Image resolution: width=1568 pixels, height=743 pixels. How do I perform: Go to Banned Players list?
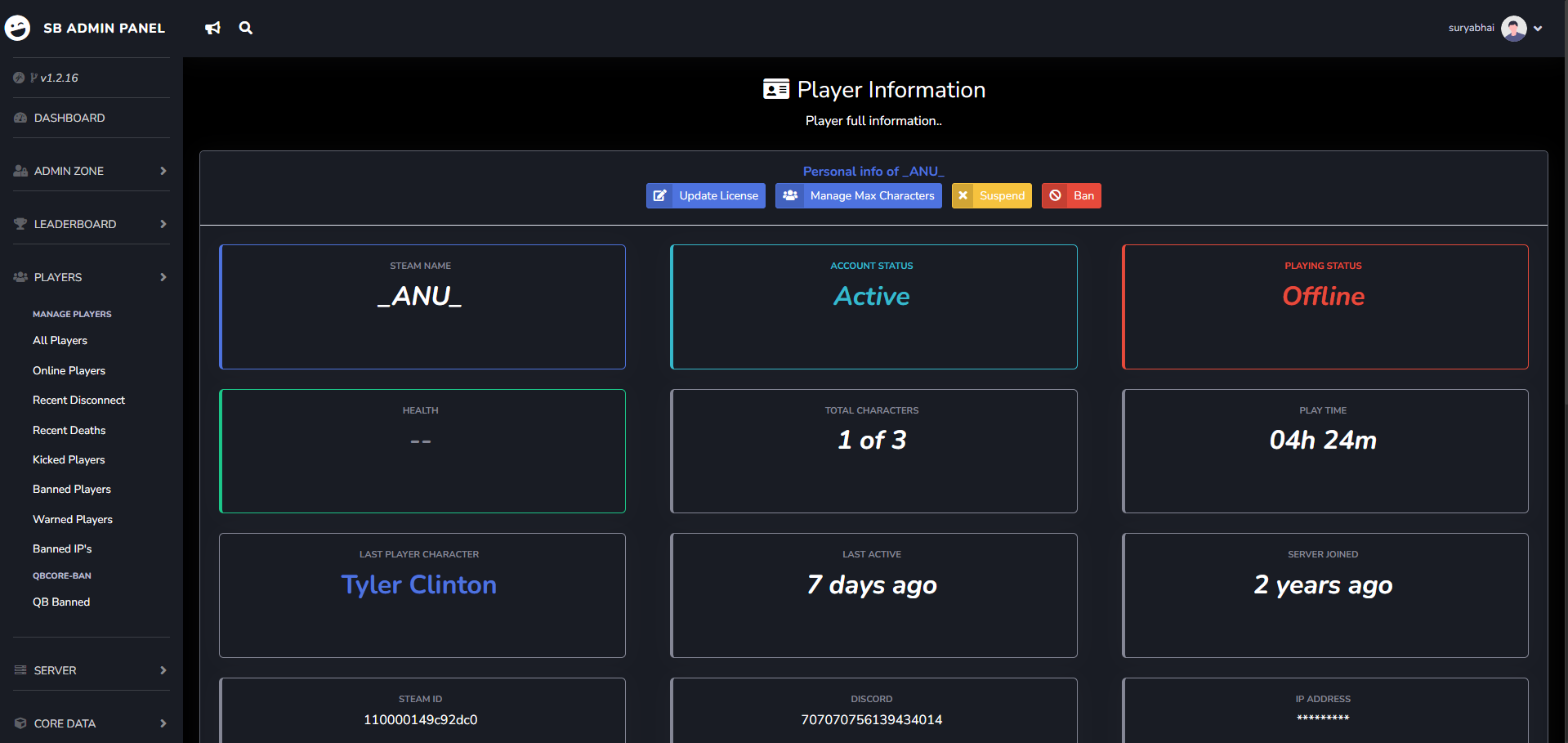coord(72,489)
